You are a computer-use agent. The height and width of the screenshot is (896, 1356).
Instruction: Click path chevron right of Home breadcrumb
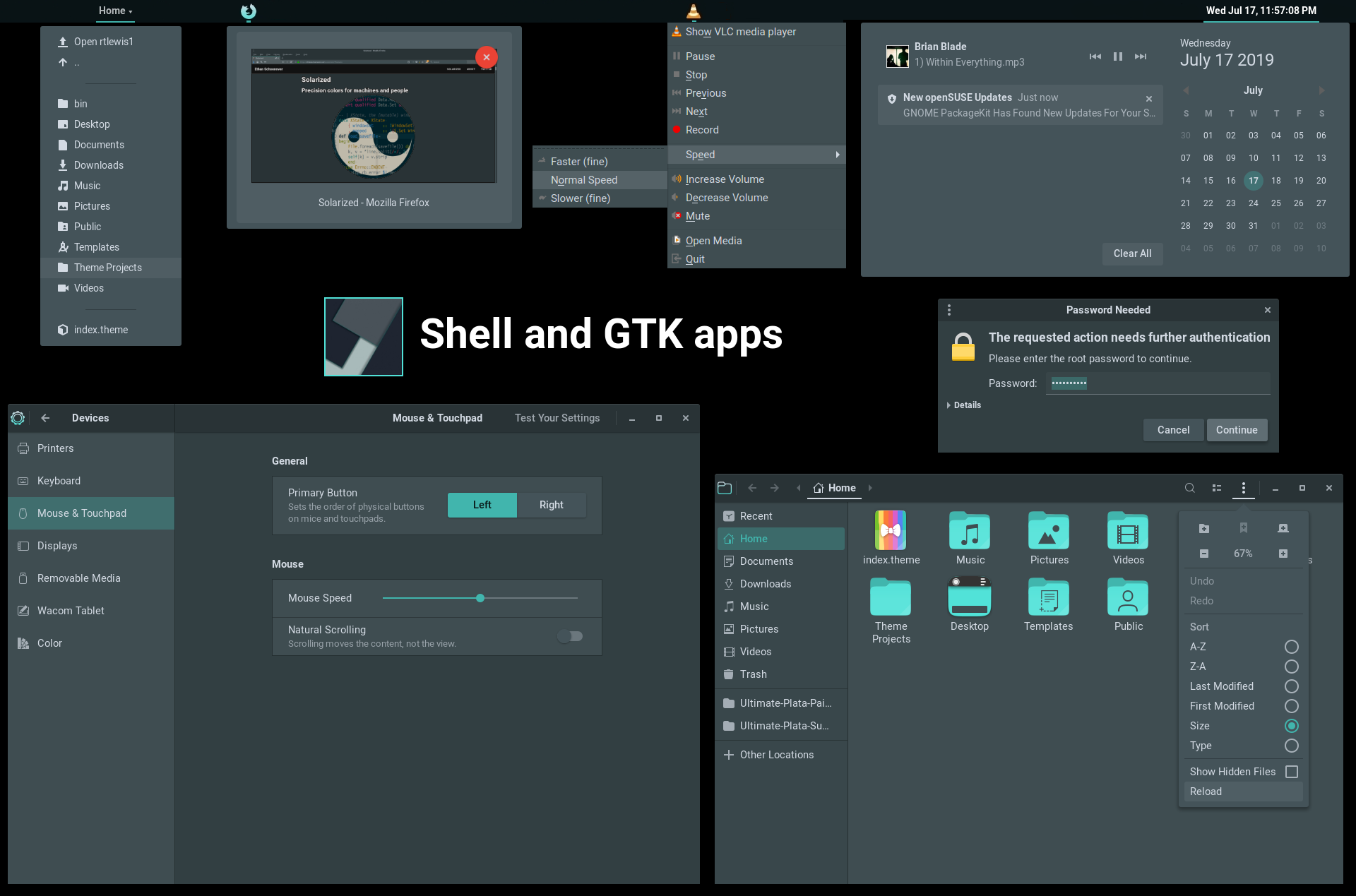[x=870, y=488]
